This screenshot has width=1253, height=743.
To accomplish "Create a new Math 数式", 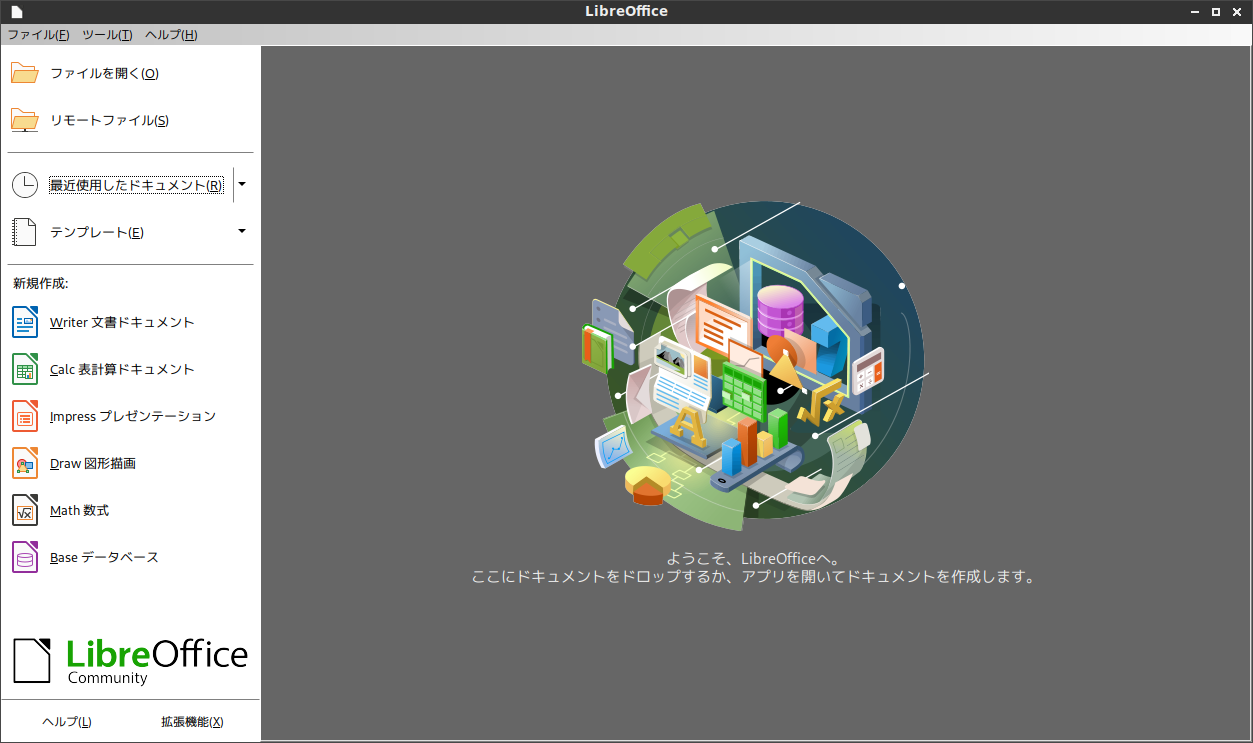I will pyautogui.click(x=130, y=510).
